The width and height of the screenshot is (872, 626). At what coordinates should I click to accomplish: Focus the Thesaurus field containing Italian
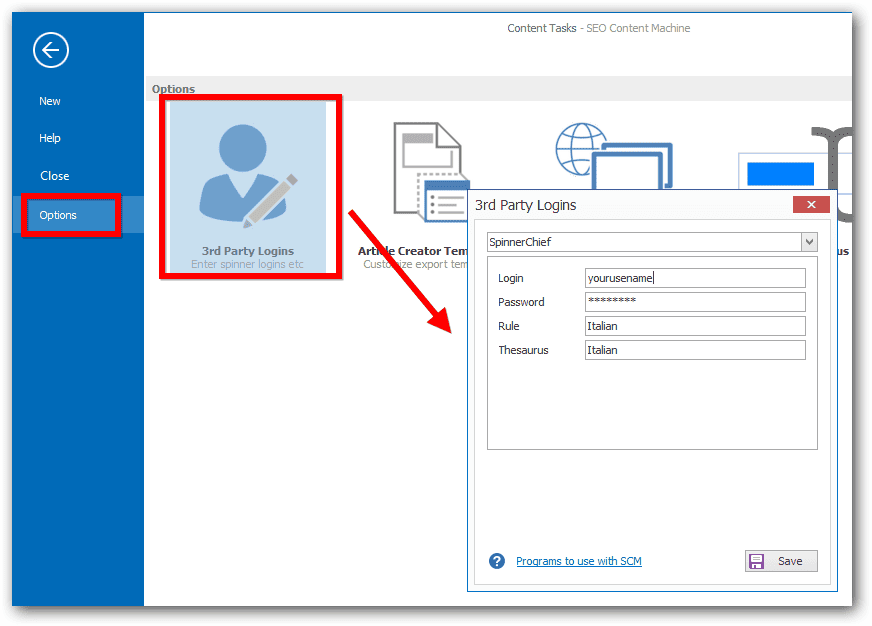click(x=695, y=350)
